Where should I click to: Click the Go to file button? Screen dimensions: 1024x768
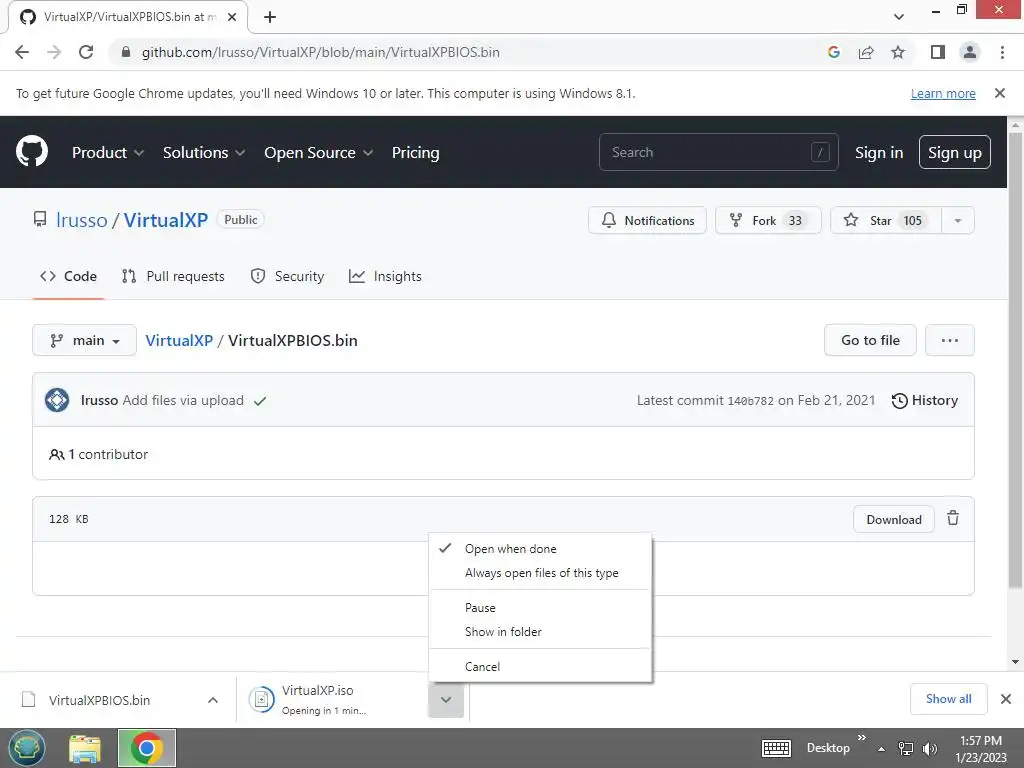[x=870, y=340]
